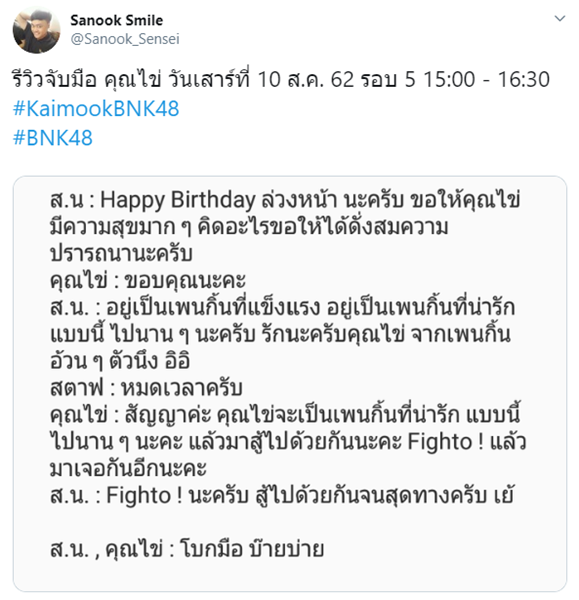Follow the #BNK48 hashtag link
This screenshot has height=600, width=579.
point(52,138)
